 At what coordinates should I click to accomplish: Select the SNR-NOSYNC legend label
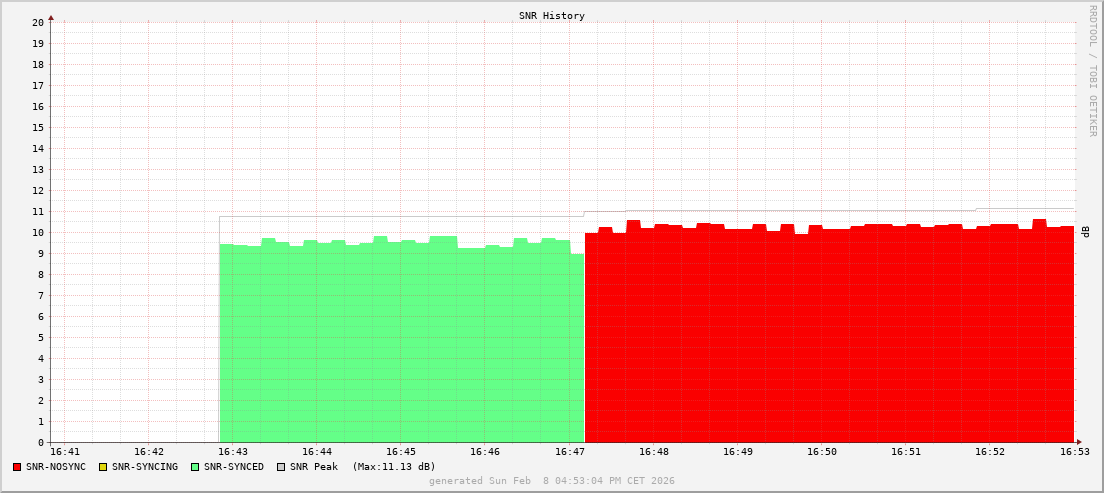click(57, 467)
